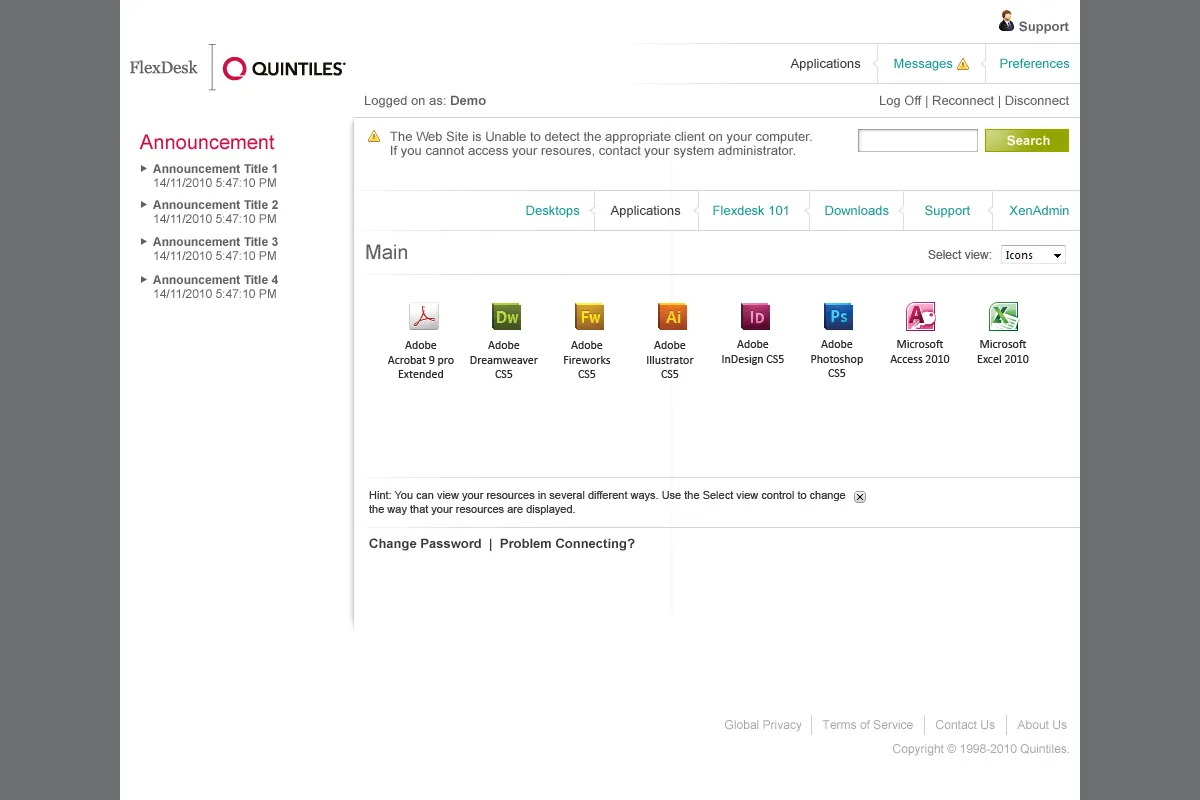The image size is (1200, 800).
Task: Expand Announcement Title 1 arrow
Action: 144,168
